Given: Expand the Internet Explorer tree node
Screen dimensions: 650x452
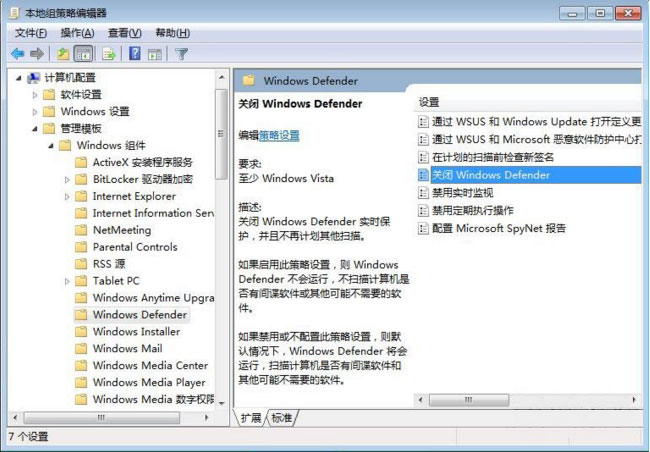Looking at the screenshot, I should click(x=68, y=196).
